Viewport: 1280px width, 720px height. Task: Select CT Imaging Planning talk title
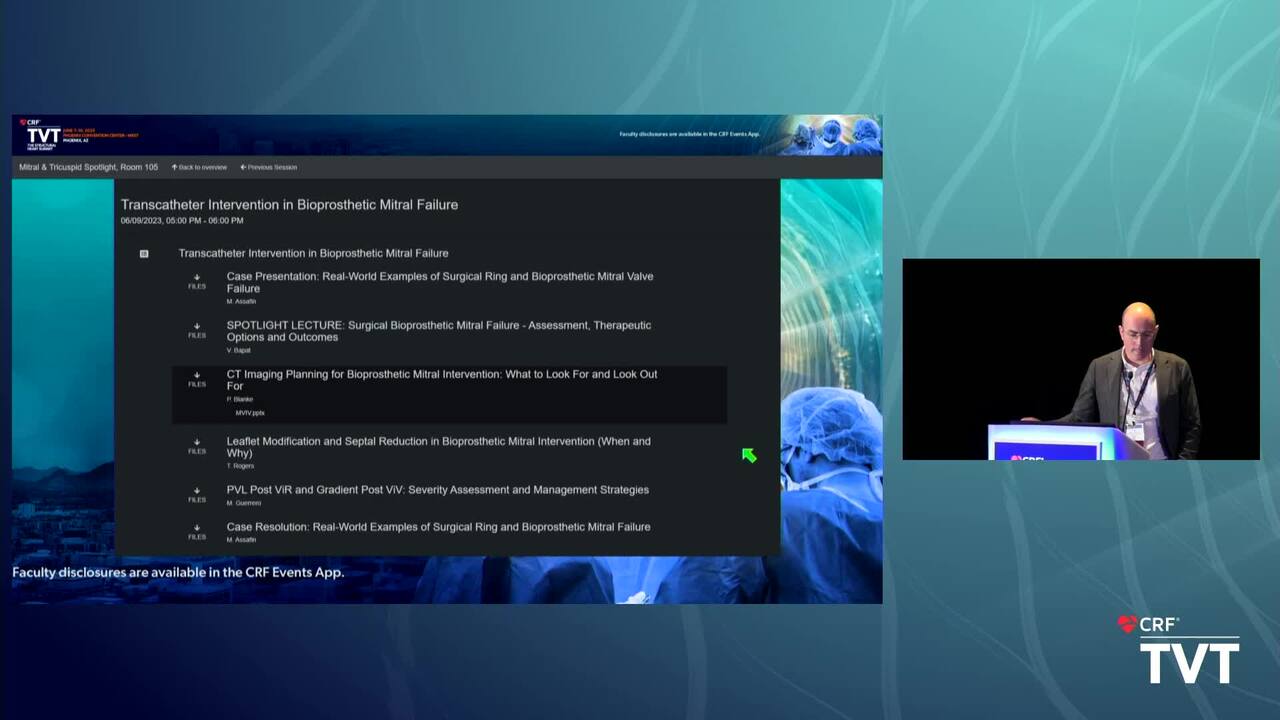click(442, 380)
